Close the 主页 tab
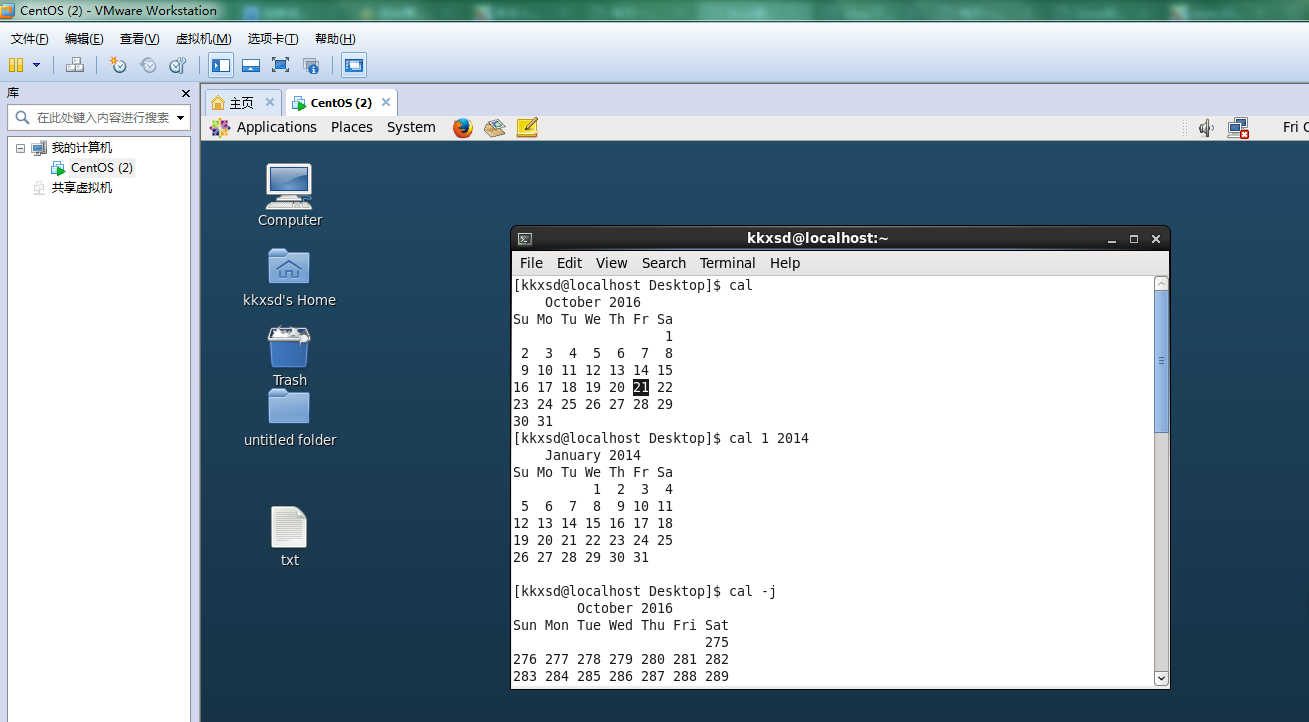This screenshot has width=1309, height=722. [x=270, y=102]
